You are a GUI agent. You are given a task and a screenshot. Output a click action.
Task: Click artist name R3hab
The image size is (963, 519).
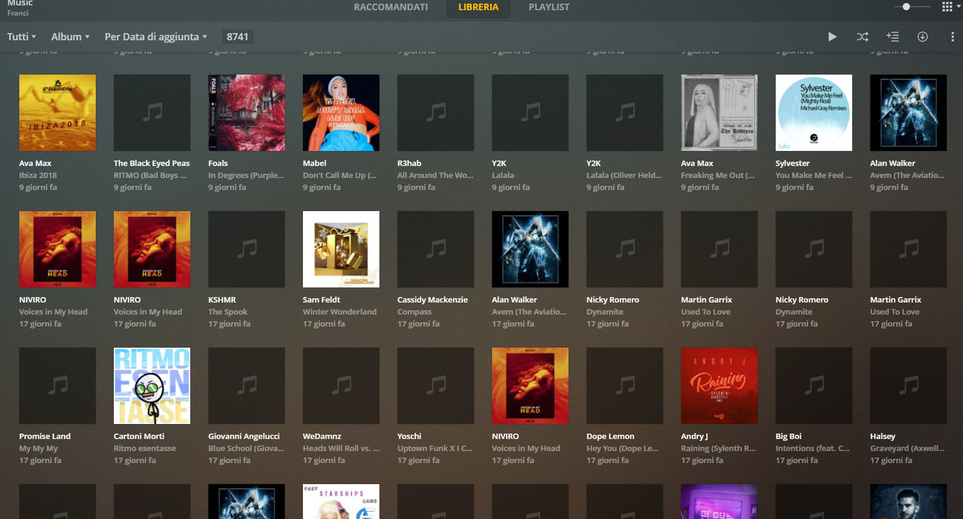409,163
